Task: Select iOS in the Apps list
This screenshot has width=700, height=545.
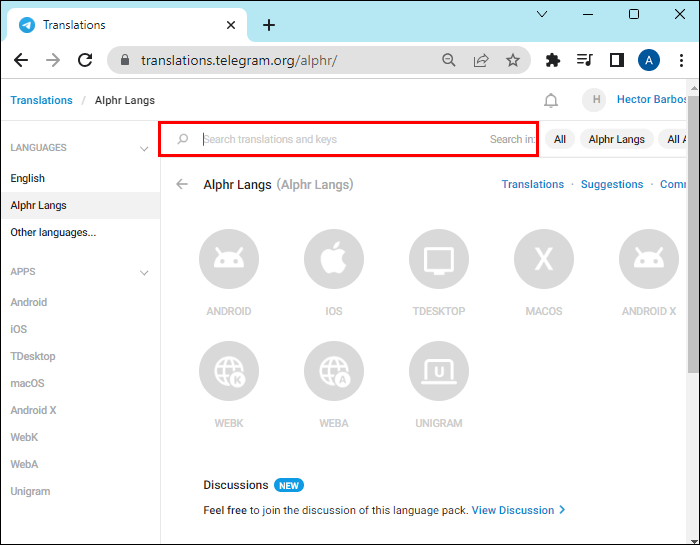Action: point(19,329)
